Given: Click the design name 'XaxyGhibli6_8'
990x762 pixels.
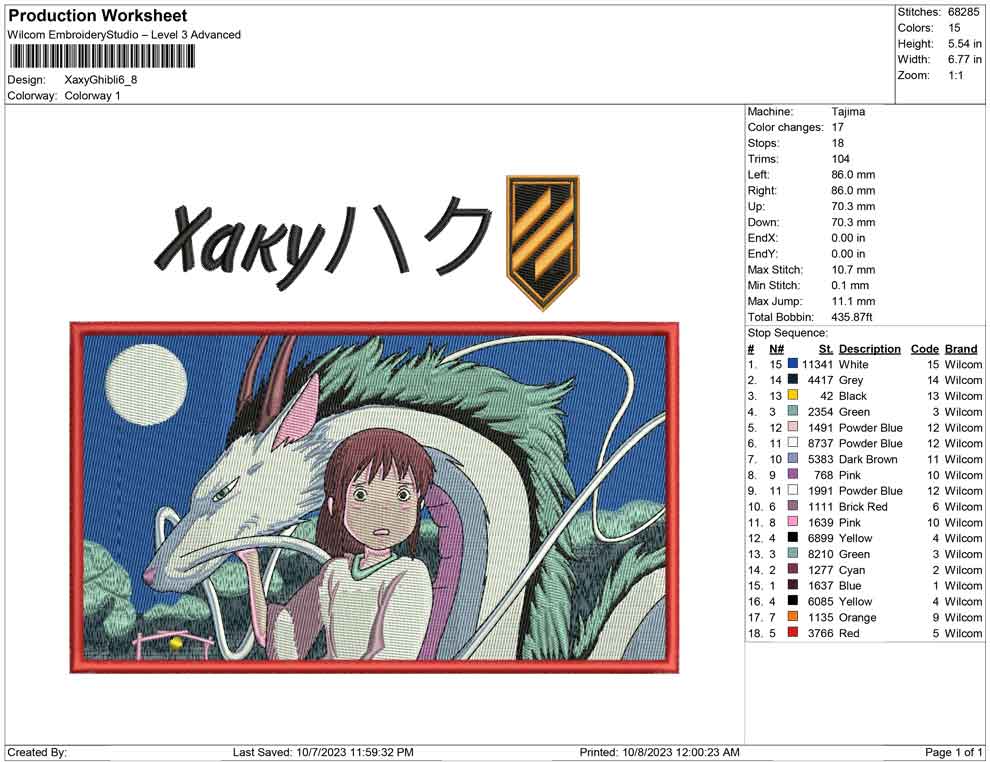Looking at the screenshot, I should click(x=101, y=80).
